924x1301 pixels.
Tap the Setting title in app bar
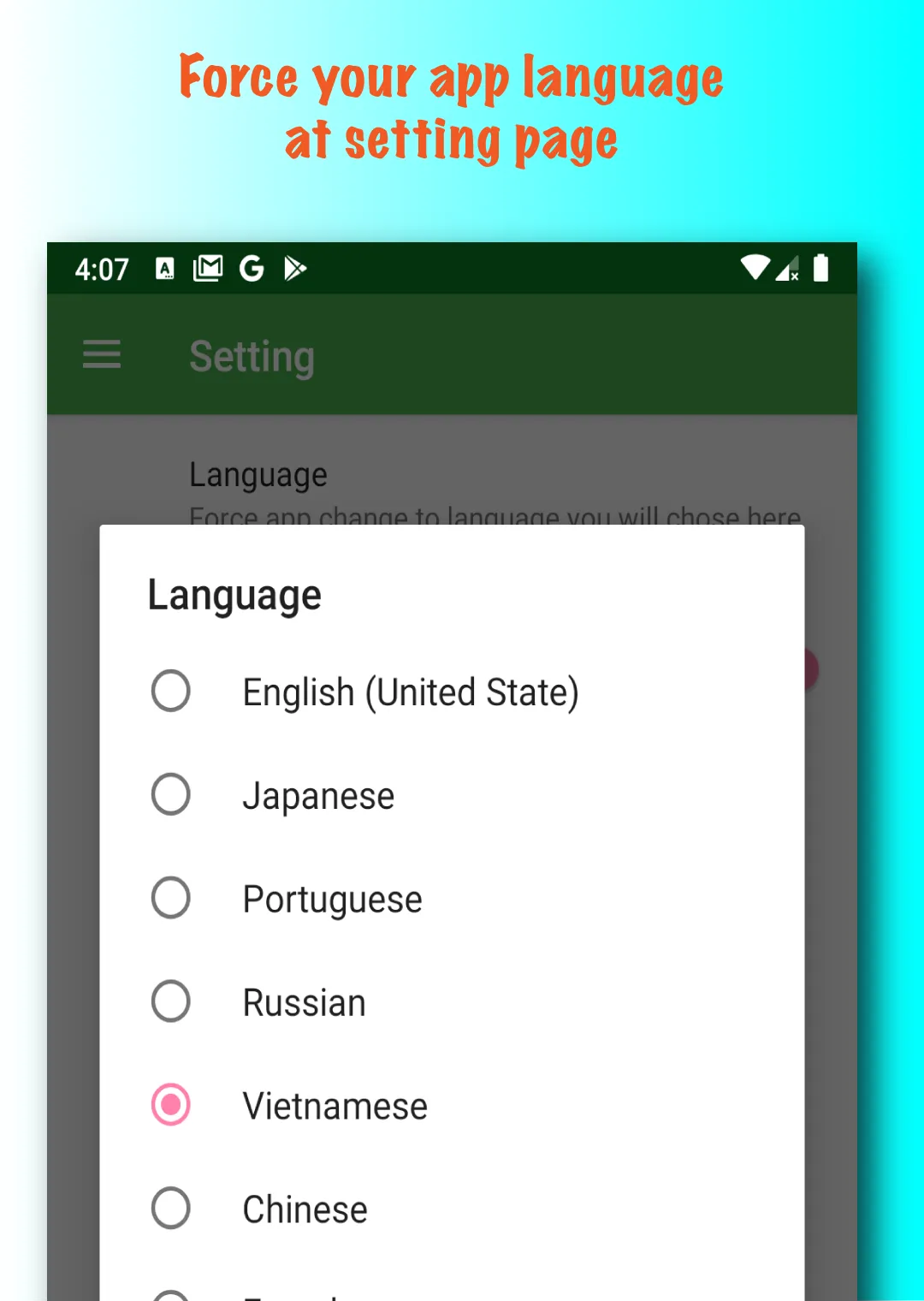tap(252, 357)
